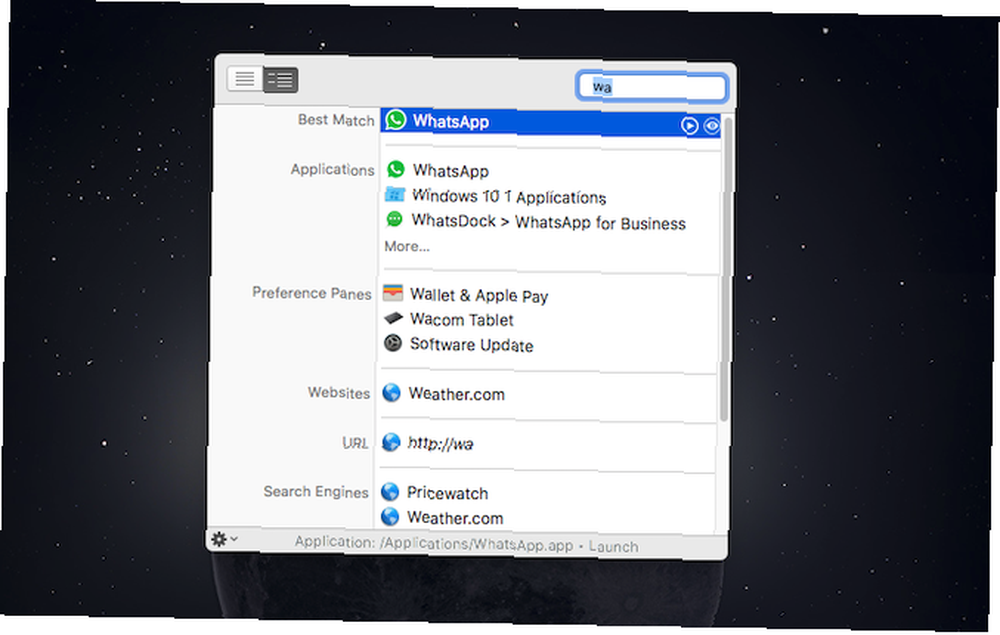This screenshot has height=635, width=1000.
Task: Switch to simple list view button
Action: pyautogui.click(x=245, y=79)
